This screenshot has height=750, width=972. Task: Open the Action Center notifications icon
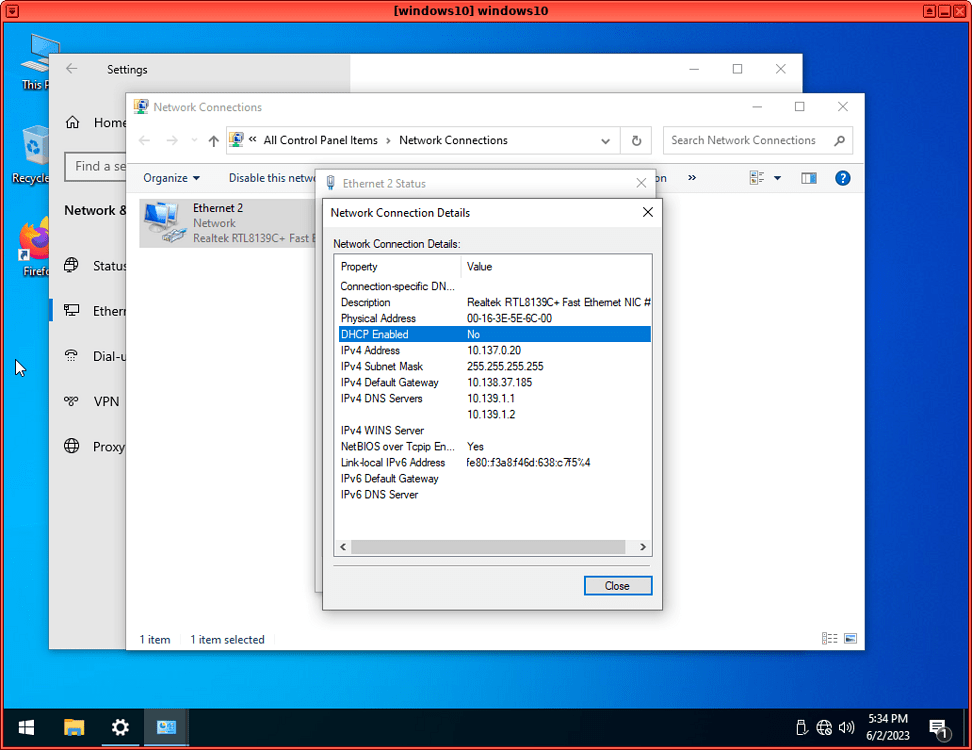[x=940, y=729]
